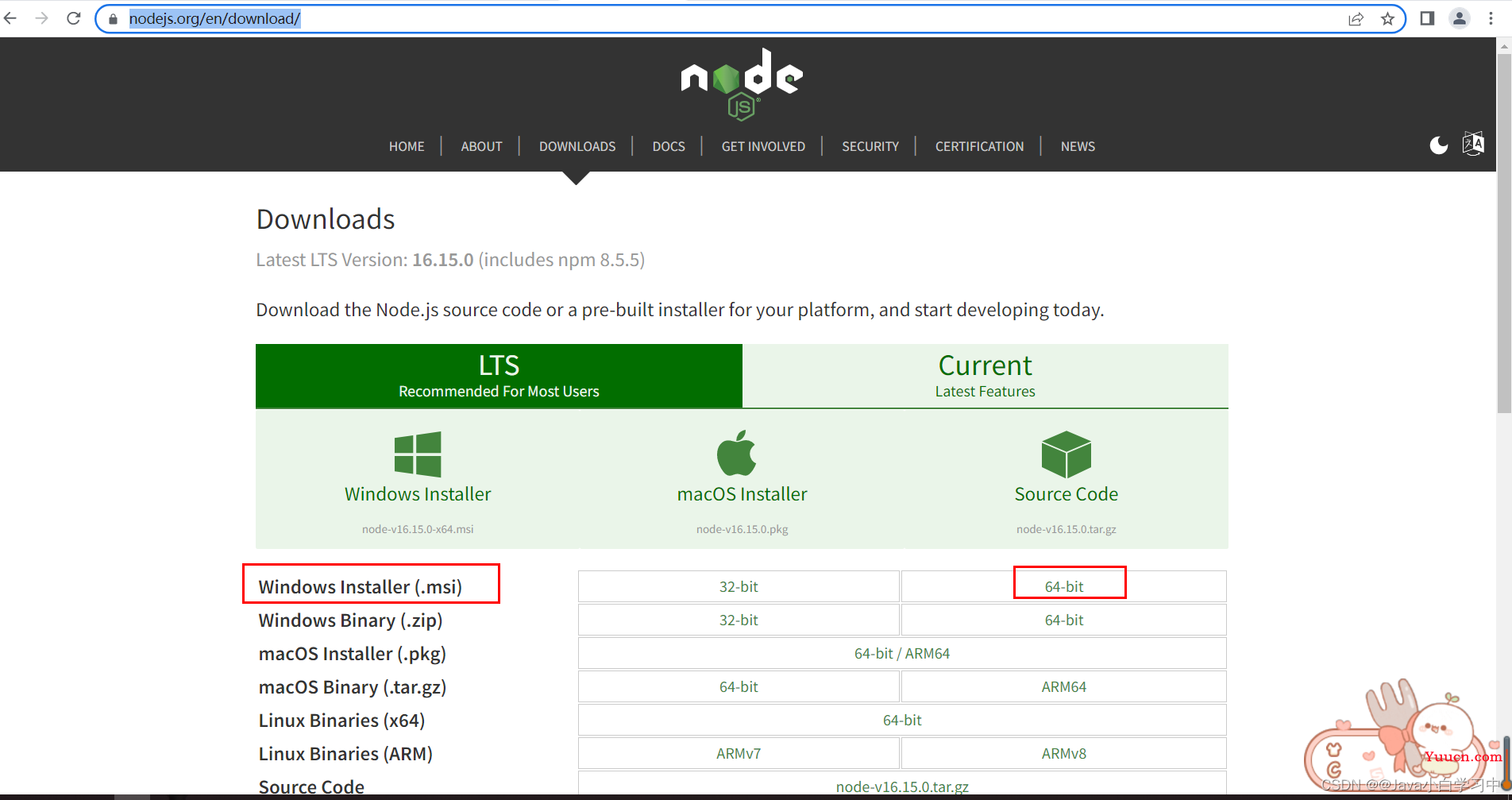Viewport: 1512px width, 800px height.
Task: Click the macOS Installer link
Action: [742, 494]
